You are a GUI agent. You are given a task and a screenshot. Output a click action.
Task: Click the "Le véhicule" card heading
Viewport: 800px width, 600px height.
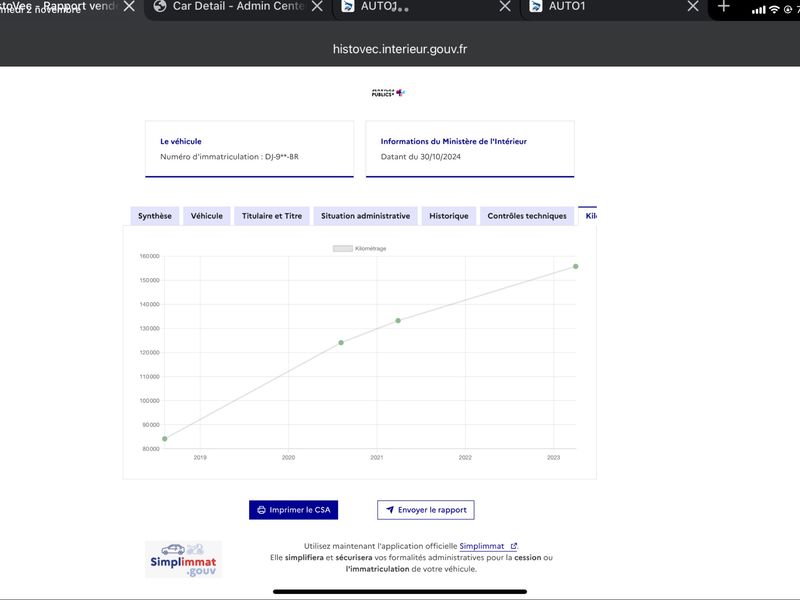(x=181, y=141)
